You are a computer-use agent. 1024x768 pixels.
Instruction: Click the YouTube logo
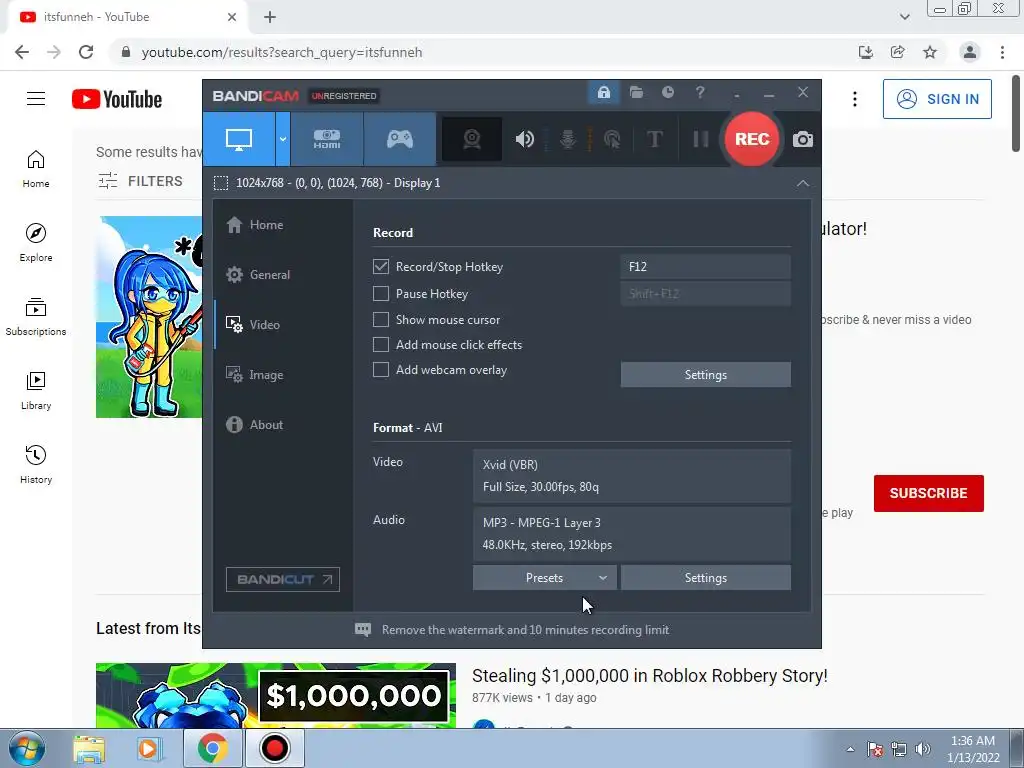pos(117,99)
